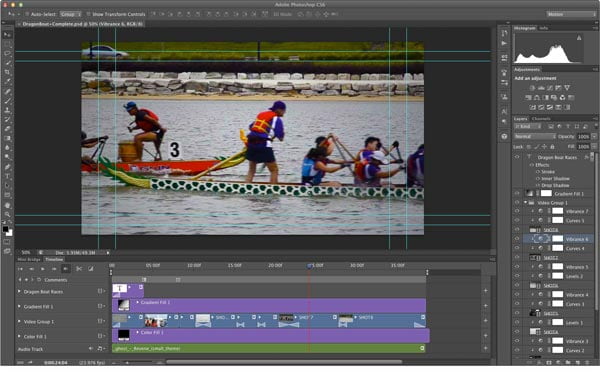Select the Gradient tool
600x372 pixels.
[7, 138]
